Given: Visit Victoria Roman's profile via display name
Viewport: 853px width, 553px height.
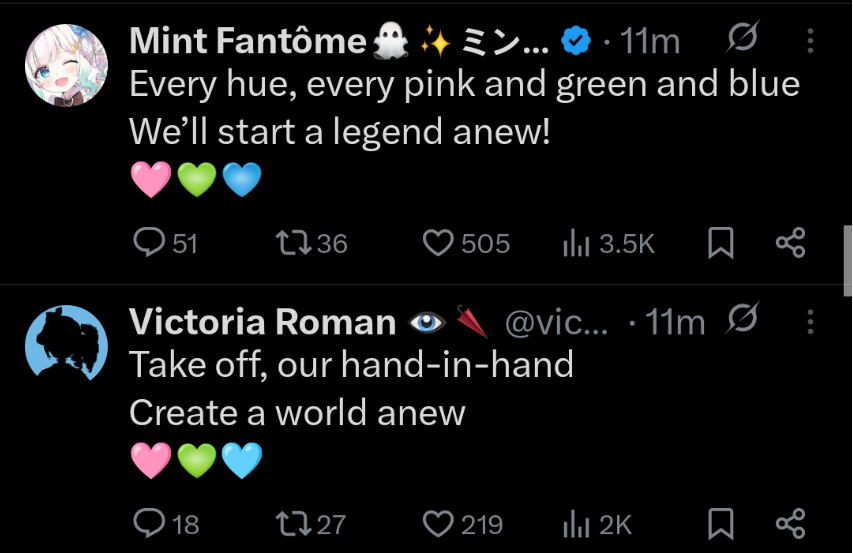Looking at the screenshot, I should pyautogui.click(x=262, y=322).
